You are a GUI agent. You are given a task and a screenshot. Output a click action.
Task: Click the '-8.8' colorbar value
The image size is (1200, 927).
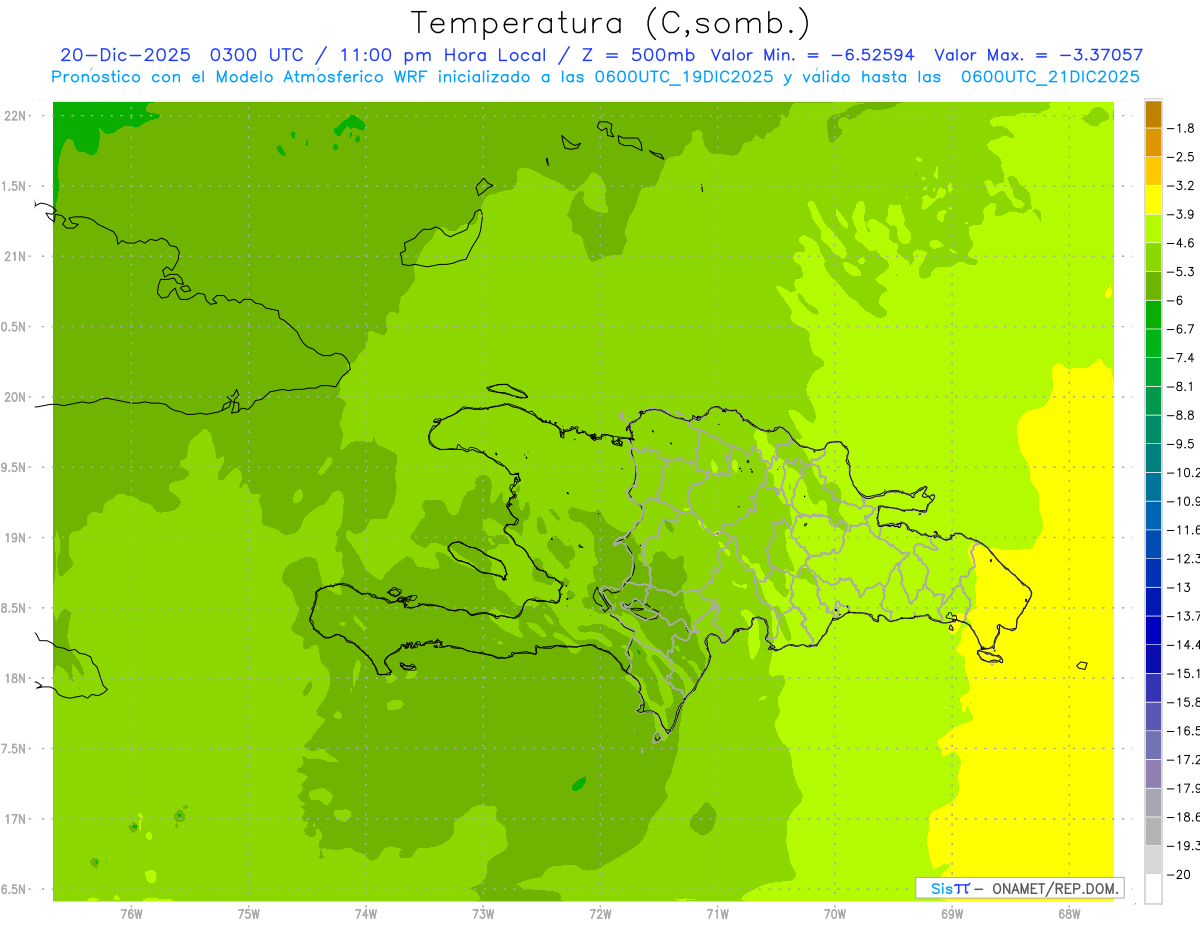tap(1180, 415)
